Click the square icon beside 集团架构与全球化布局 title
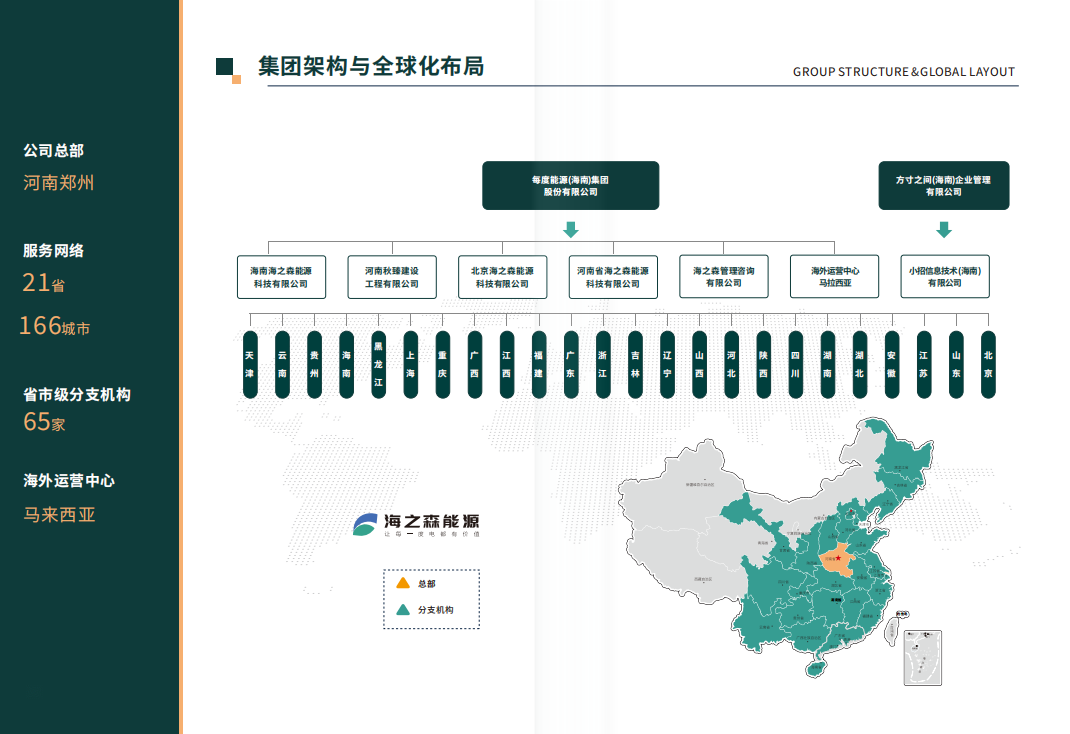Viewport: 1070px width, 734px height. pyautogui.click(x=229, y=70)
